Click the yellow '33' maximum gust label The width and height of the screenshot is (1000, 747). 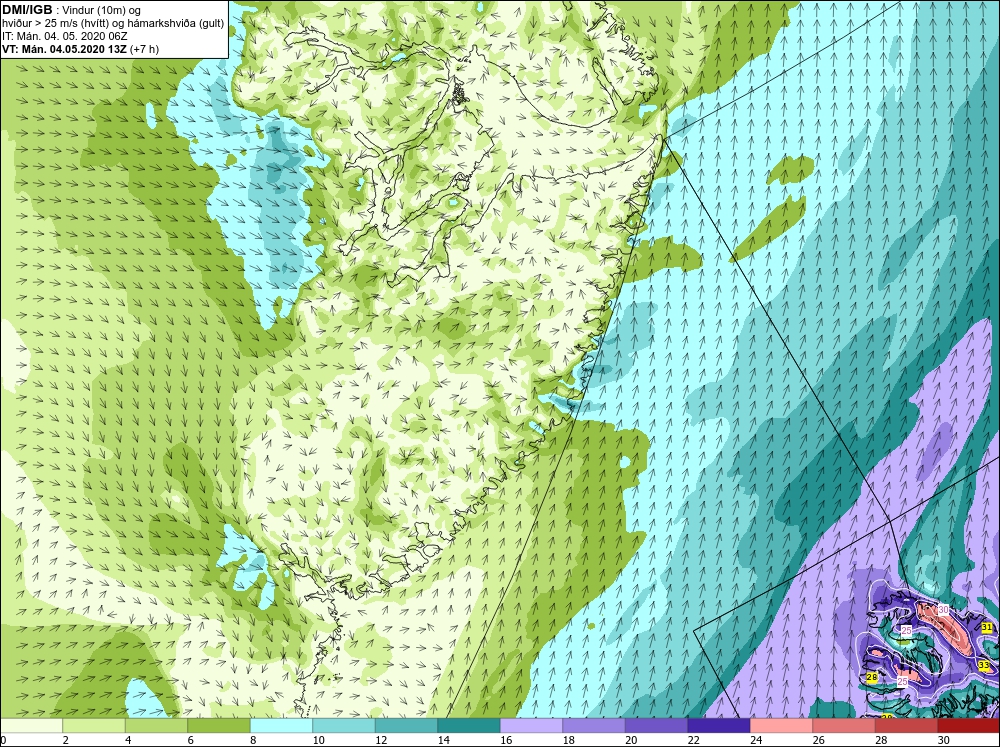point(984,666)
